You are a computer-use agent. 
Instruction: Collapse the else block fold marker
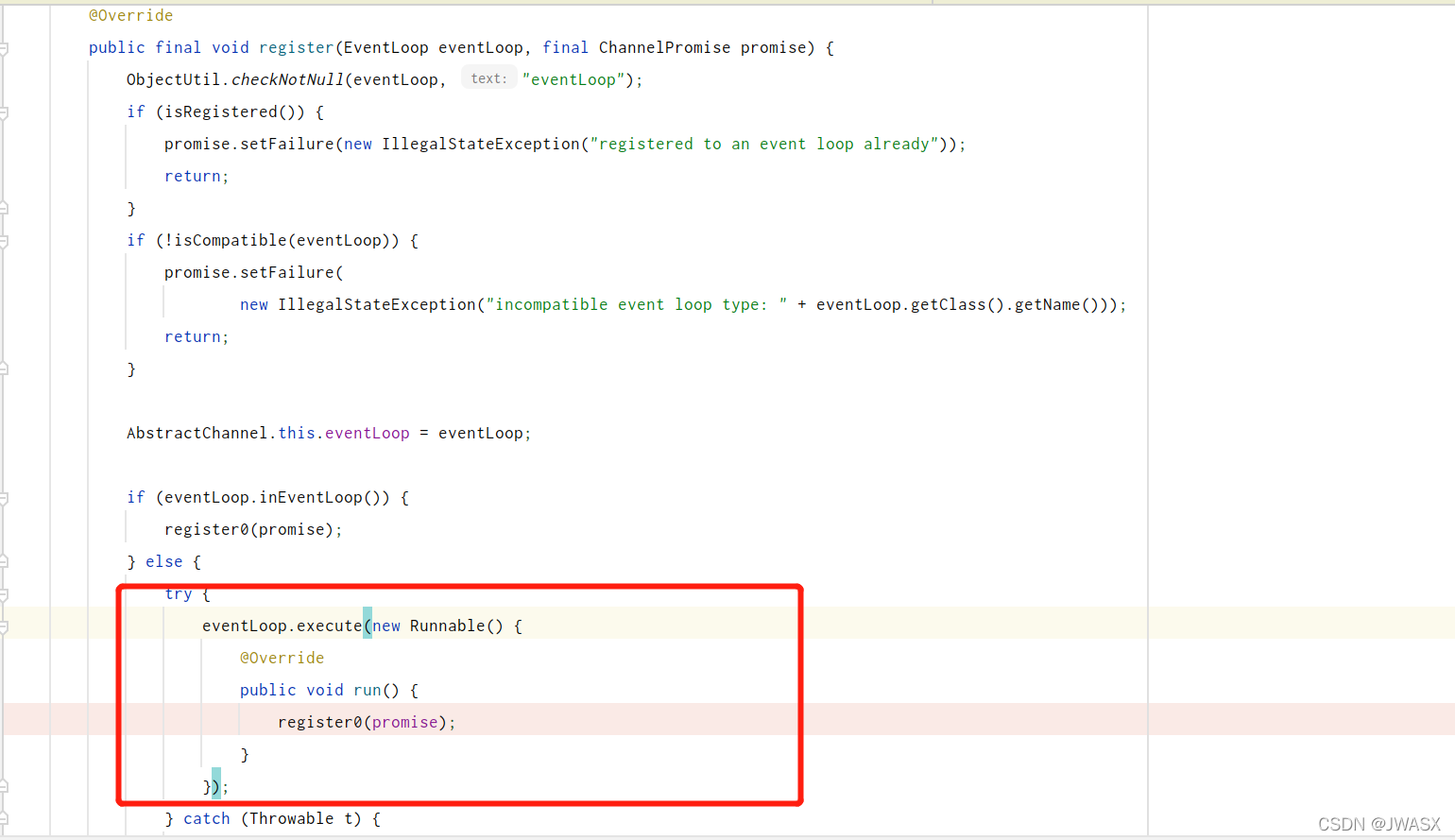click(x=4, y=562)
